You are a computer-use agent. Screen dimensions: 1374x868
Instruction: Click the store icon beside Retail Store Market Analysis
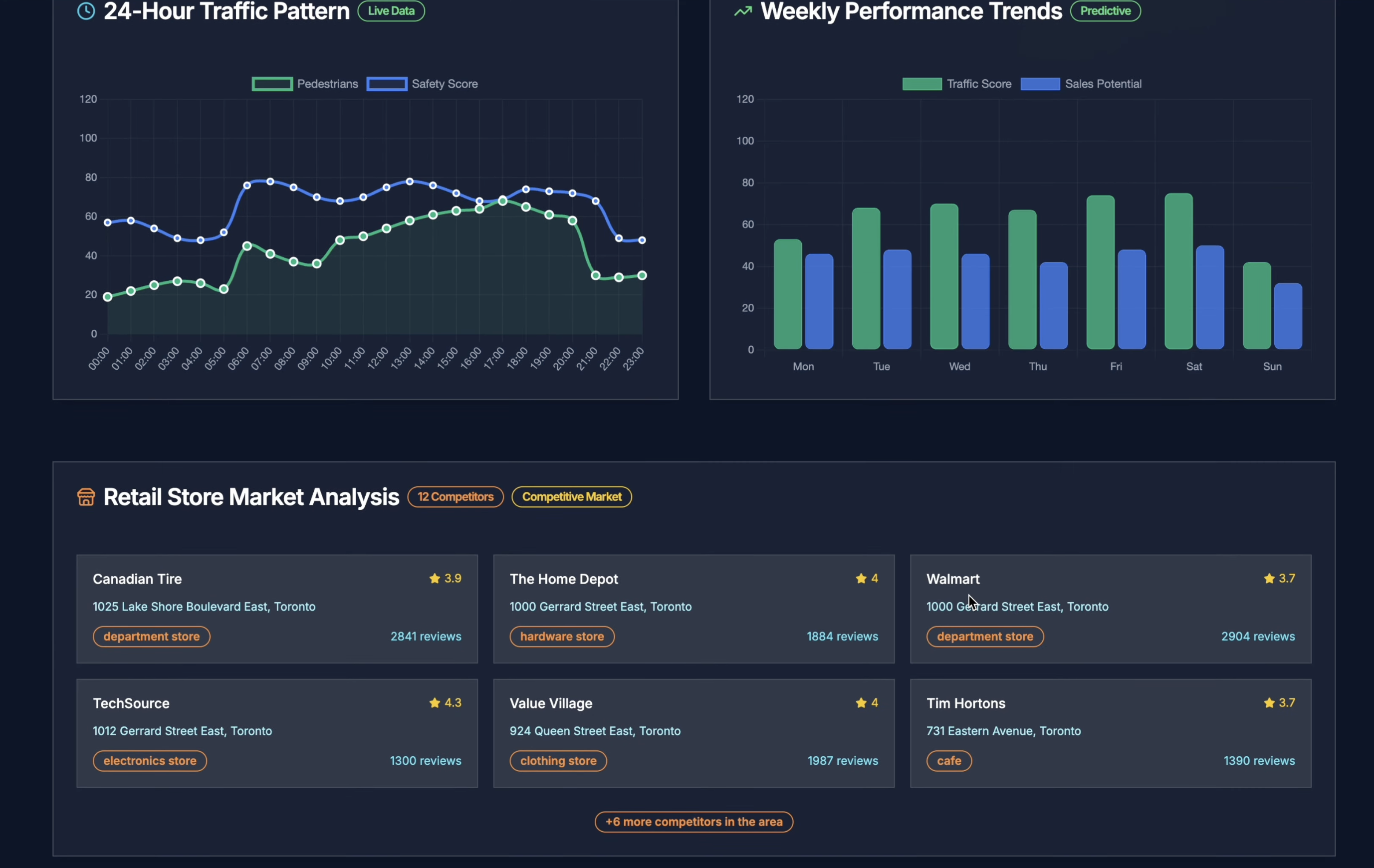[86, 497]
